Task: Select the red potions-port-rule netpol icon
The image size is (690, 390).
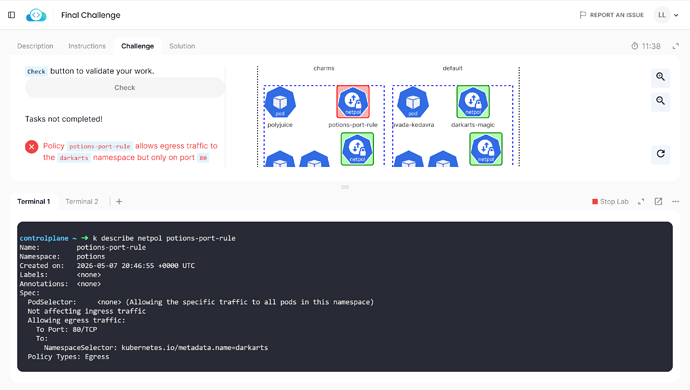Action: 353,102
